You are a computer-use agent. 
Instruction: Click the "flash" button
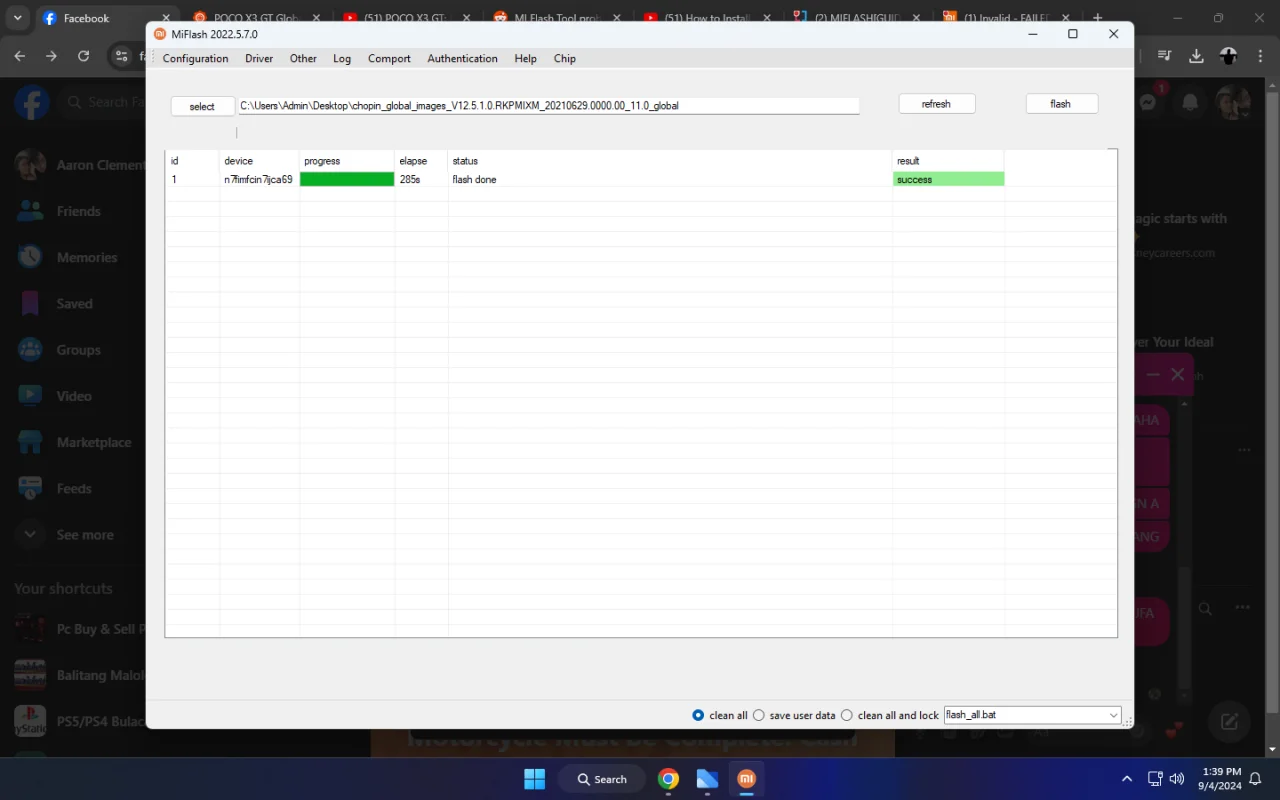coord(1061,104)
